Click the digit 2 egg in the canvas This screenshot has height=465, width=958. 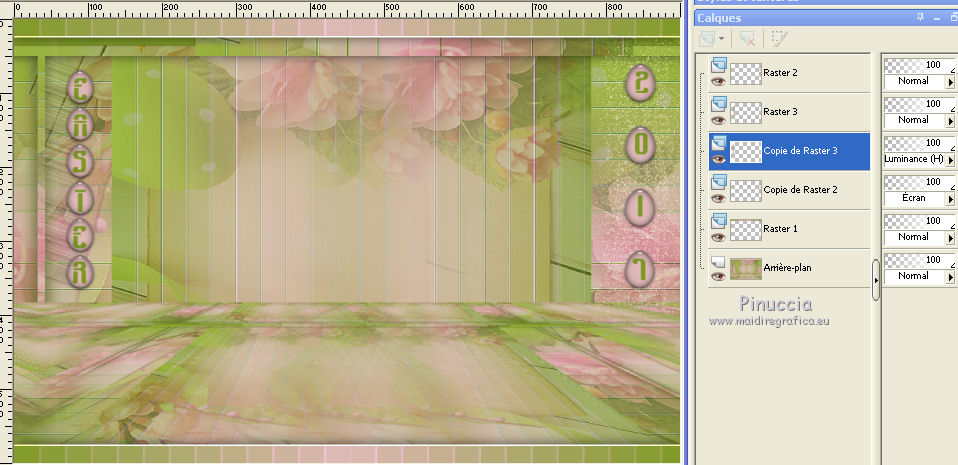point(640,82)
